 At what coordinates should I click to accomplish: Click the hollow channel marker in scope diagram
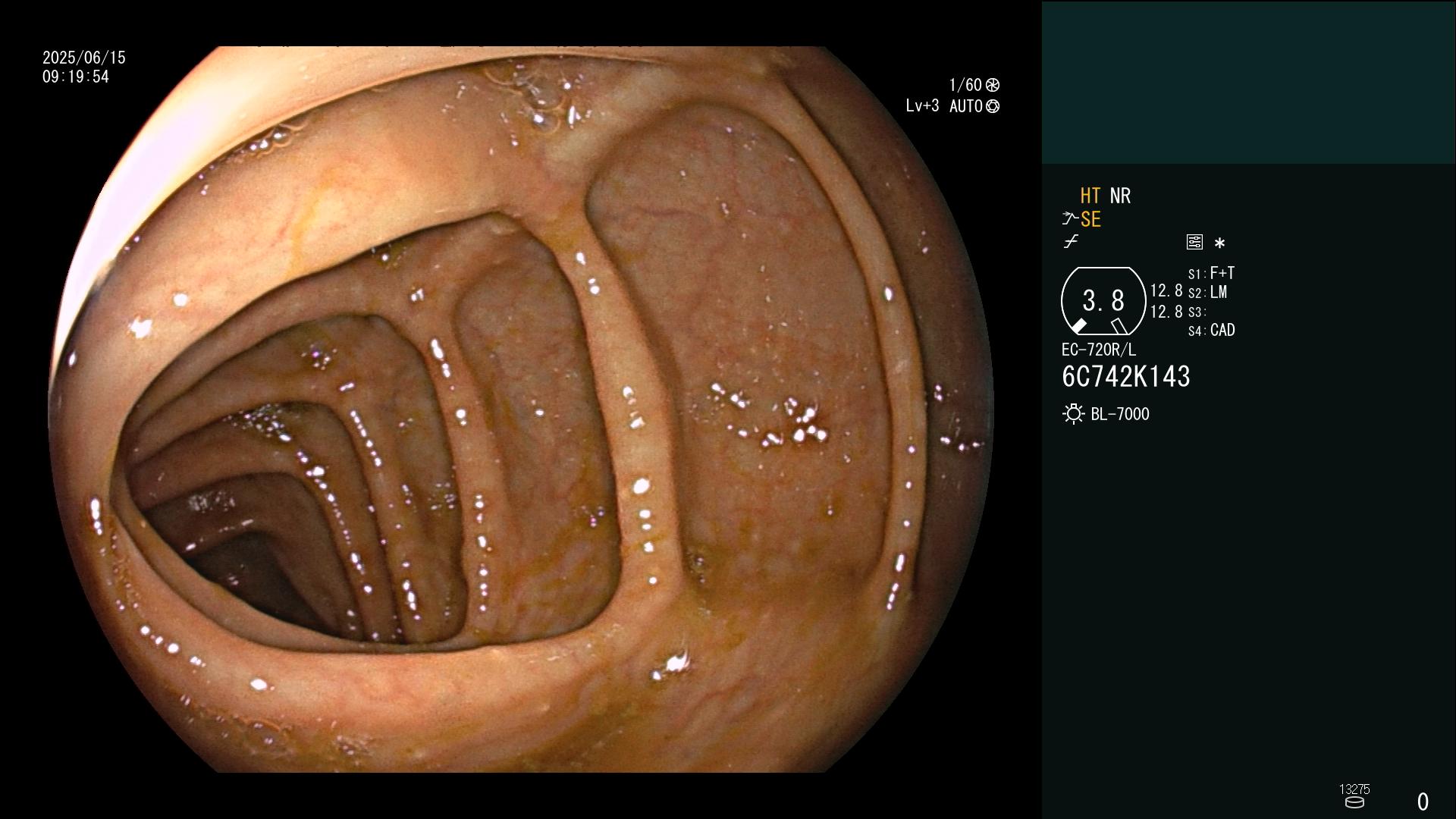click(1119, 326)
